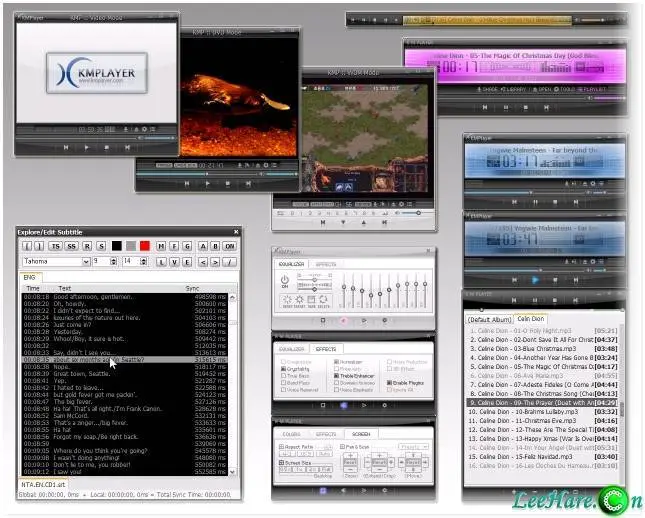This screenshot has width=645, height=518.
Task: Go to previous track in purple player
Action: [x=485, y=107]
